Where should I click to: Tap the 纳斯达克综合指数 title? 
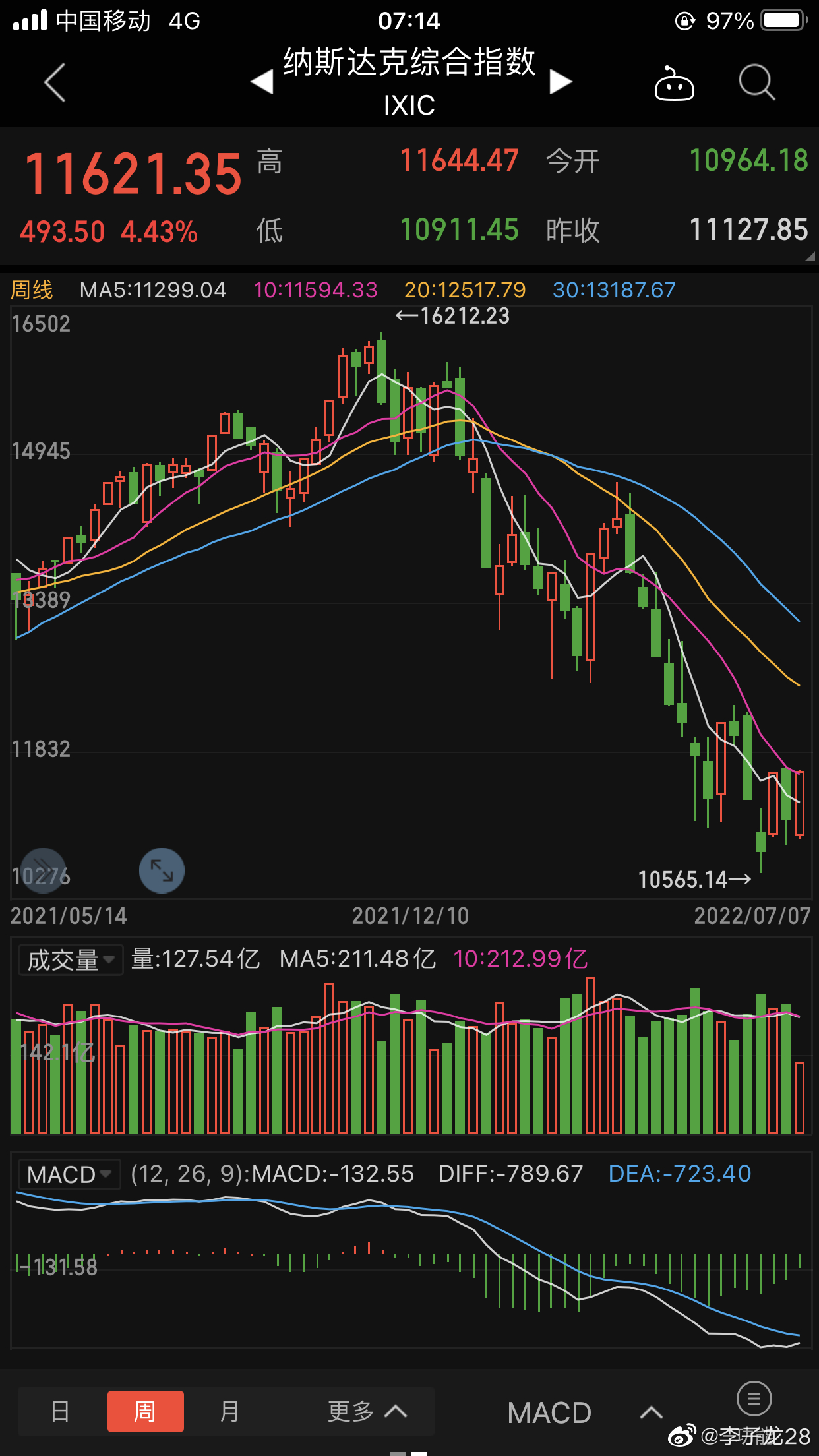click(x=409, y=63)
